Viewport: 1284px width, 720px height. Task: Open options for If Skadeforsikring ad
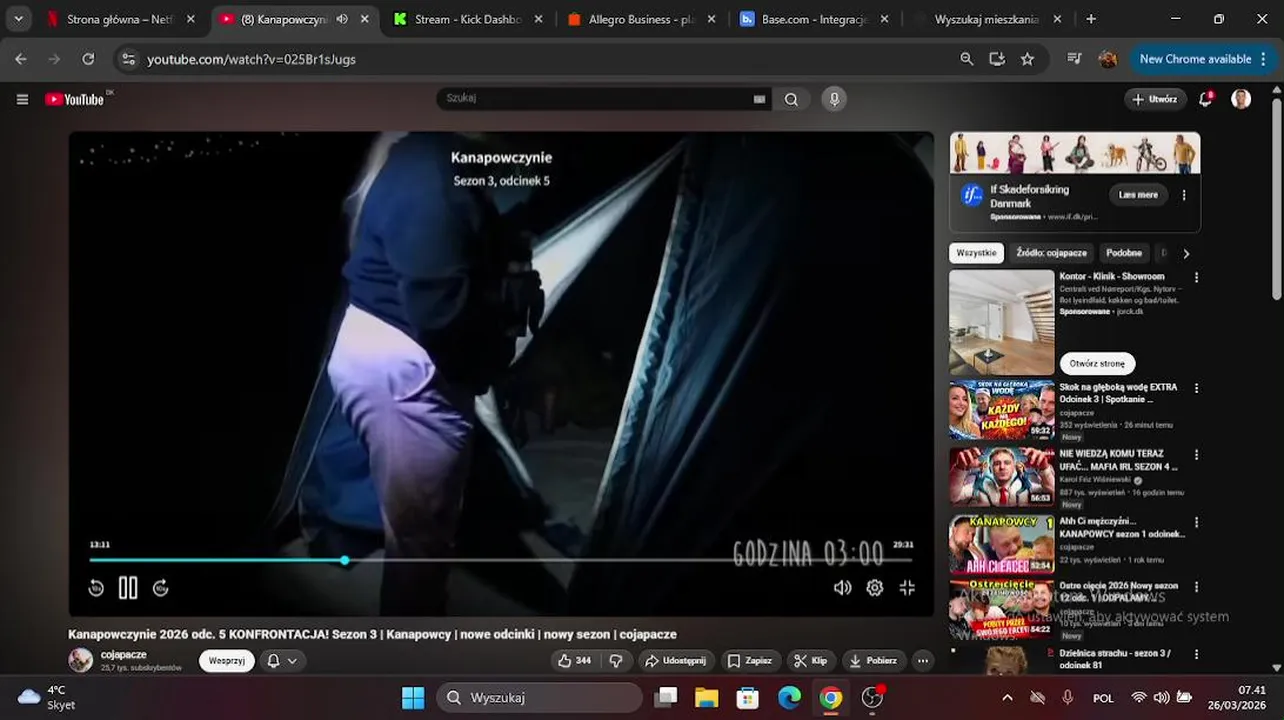[x=1184, y=195]
